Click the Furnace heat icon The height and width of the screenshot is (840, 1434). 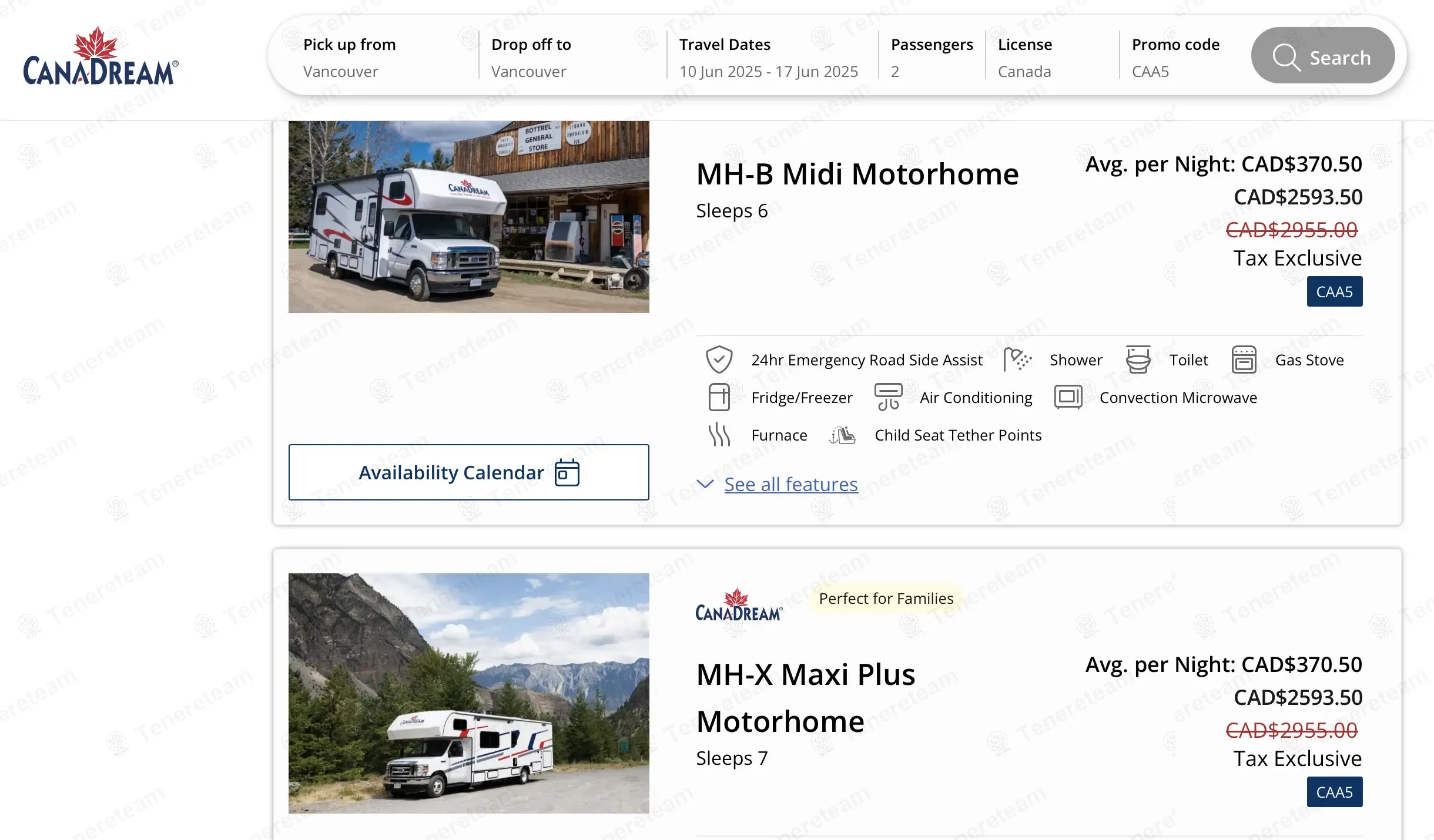click(719, 435)
